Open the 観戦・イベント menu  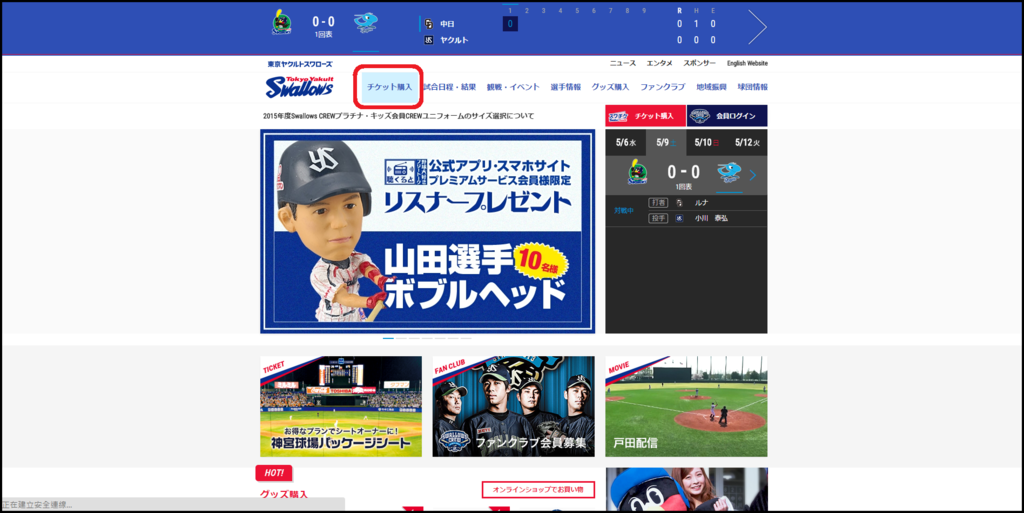(x=513, y=87)
